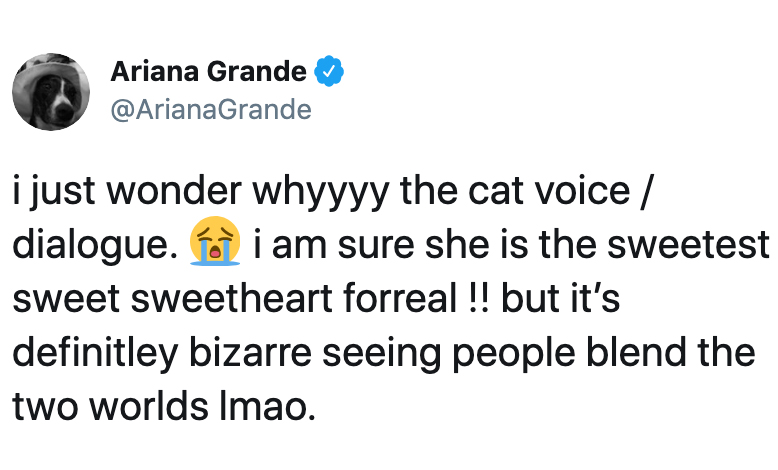Click the word "whyyyy" in the tweet
Image resolution: width=778 pixels, height=470 pixels.
coord(321,193)
